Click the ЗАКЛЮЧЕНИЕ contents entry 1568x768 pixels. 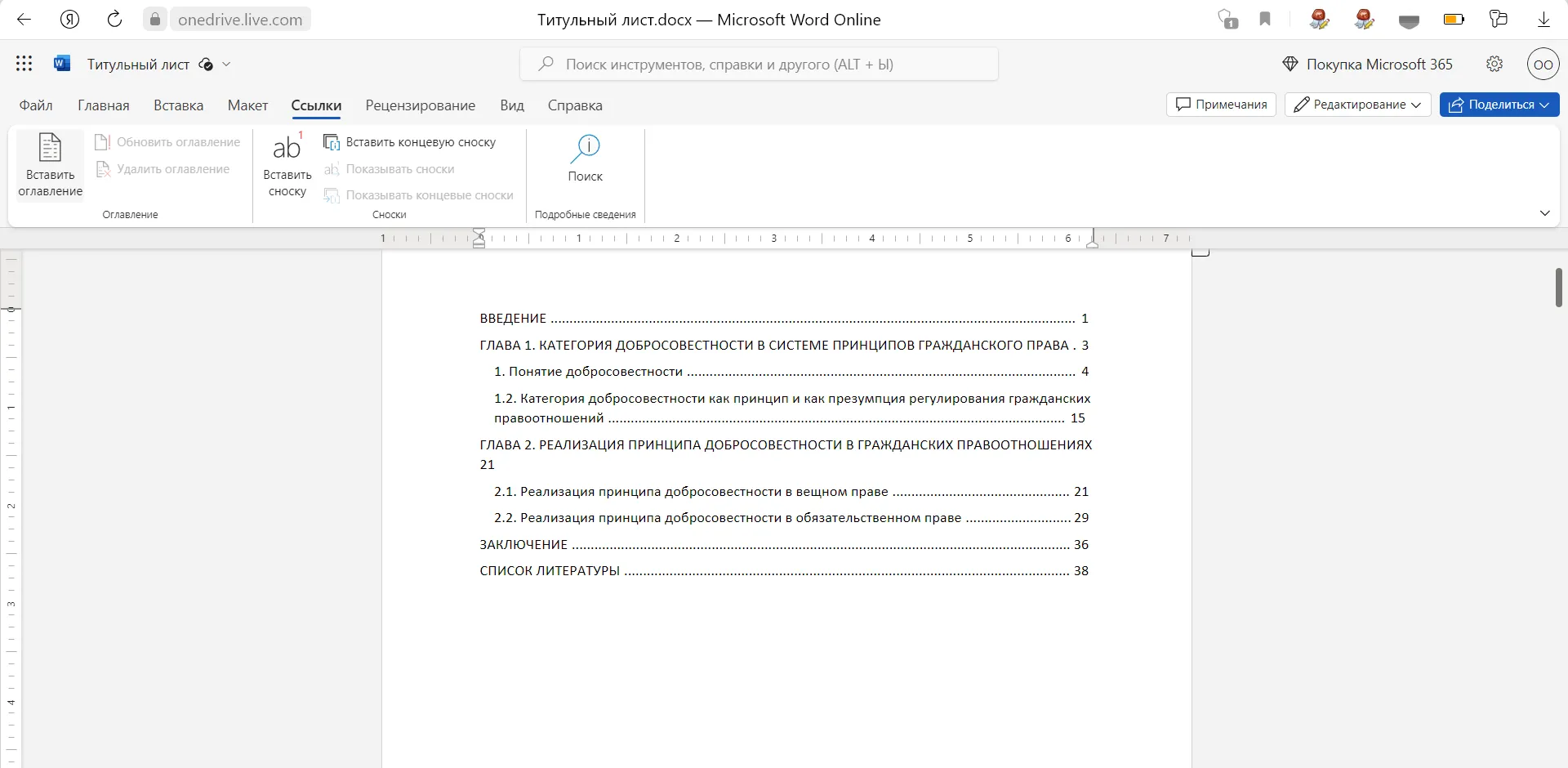[x=784, y=545]
